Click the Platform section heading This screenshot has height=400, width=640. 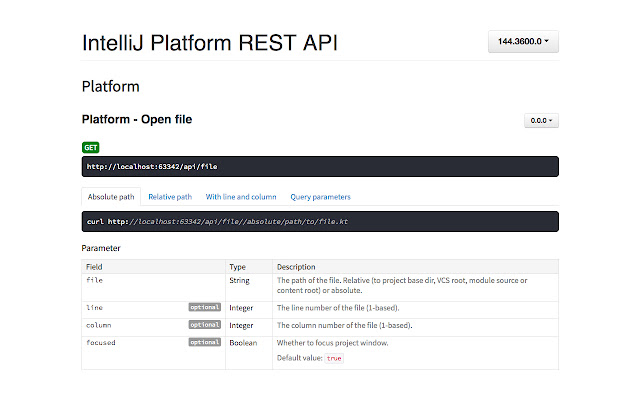110,87
